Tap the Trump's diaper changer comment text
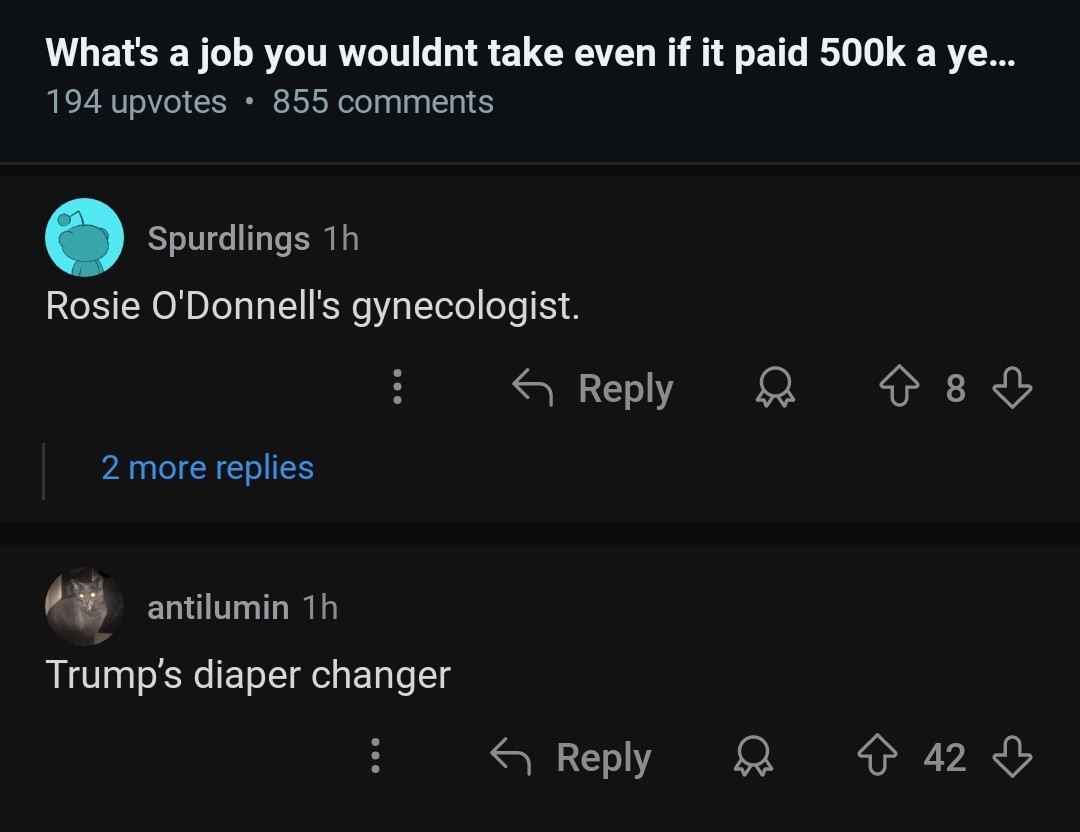Image resolution: width=1080 pixels, height=832 pixels. (248, 675)
